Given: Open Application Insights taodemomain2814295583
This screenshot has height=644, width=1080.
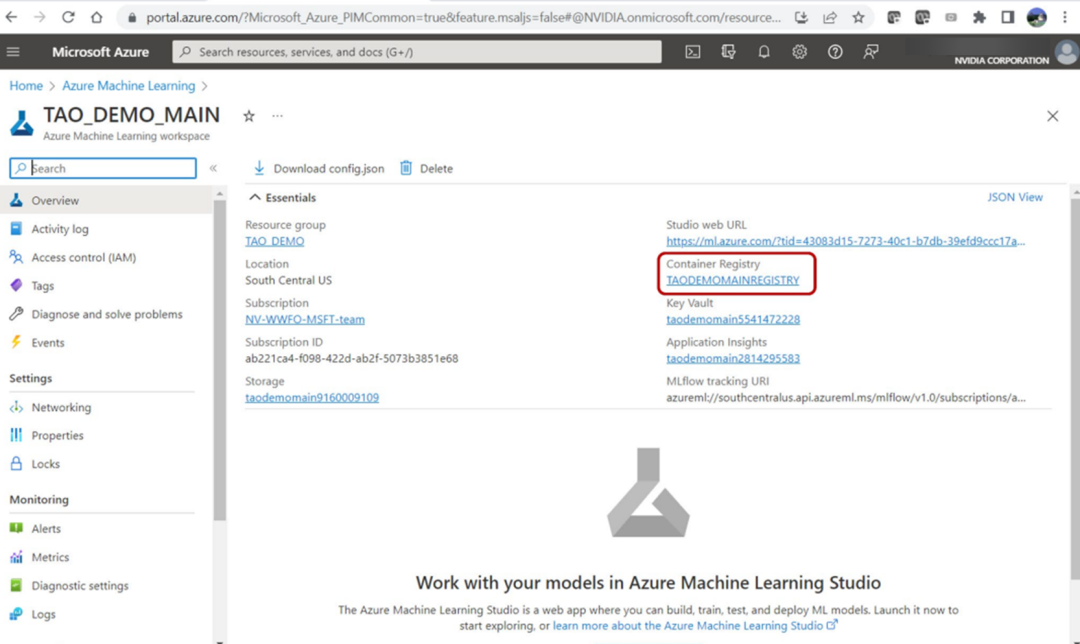Looking at the screenshot, I should click(733, 358).
